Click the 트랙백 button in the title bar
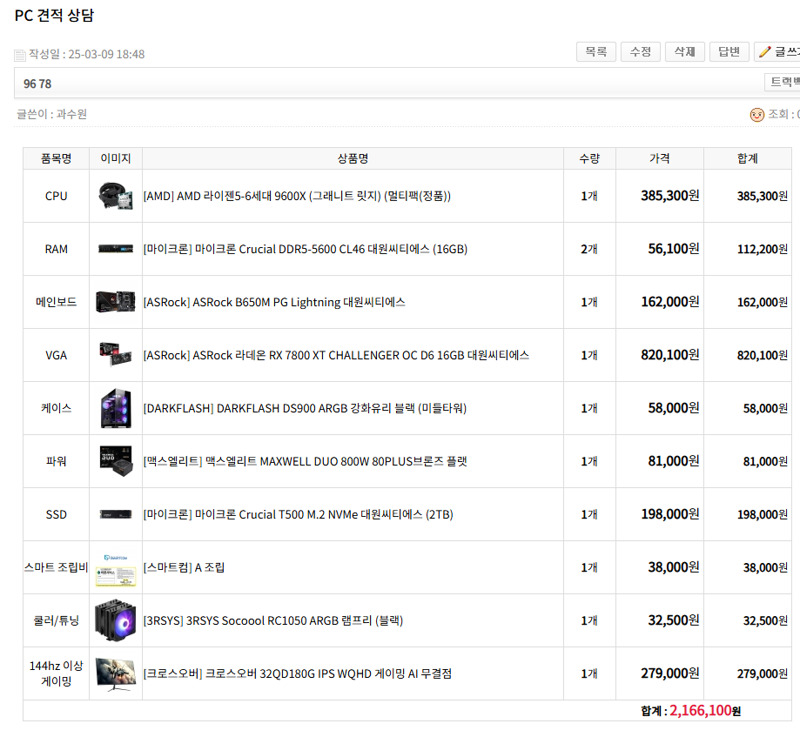The height and width of the screenshot is (737, 800). pyautogui.click(x=782, y=82)
